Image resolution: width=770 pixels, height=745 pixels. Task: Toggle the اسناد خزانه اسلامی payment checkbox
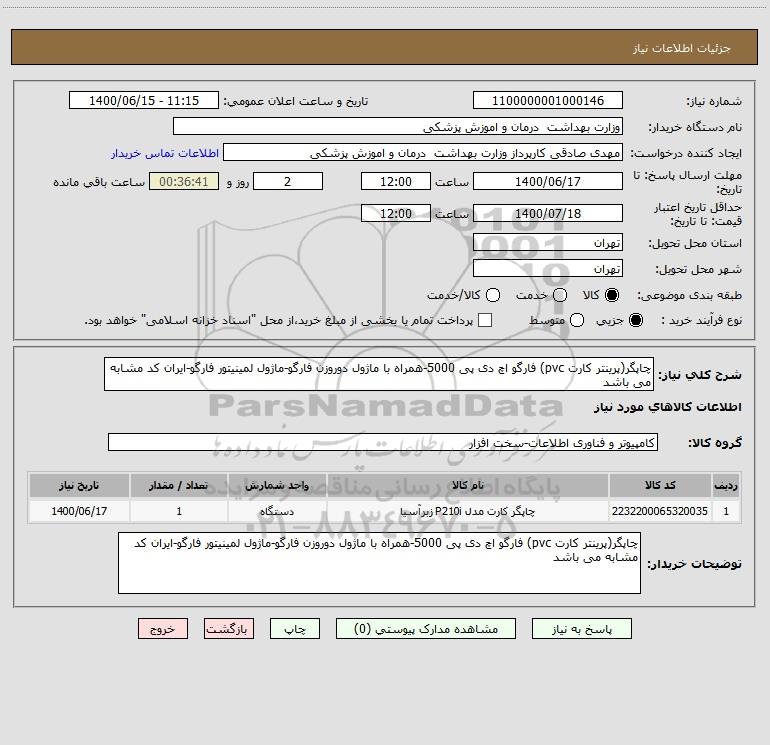[x=485, y=320]
